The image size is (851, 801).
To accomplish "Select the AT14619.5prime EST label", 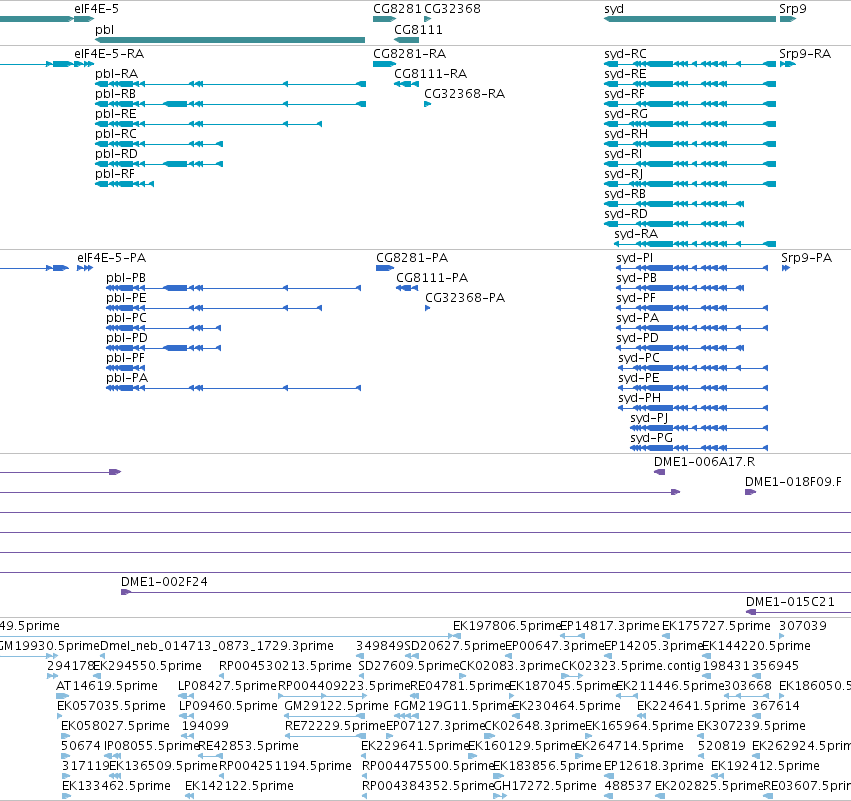I will pyautogui.click(x=106, y=686).
